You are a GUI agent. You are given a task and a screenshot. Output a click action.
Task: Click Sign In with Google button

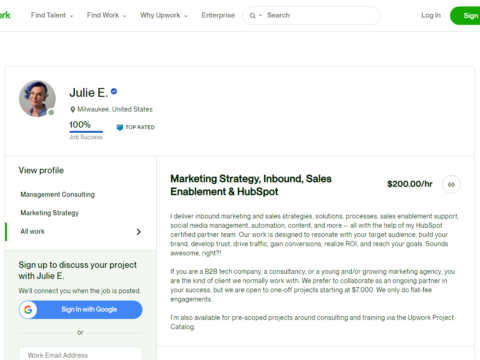pos(80,310)
